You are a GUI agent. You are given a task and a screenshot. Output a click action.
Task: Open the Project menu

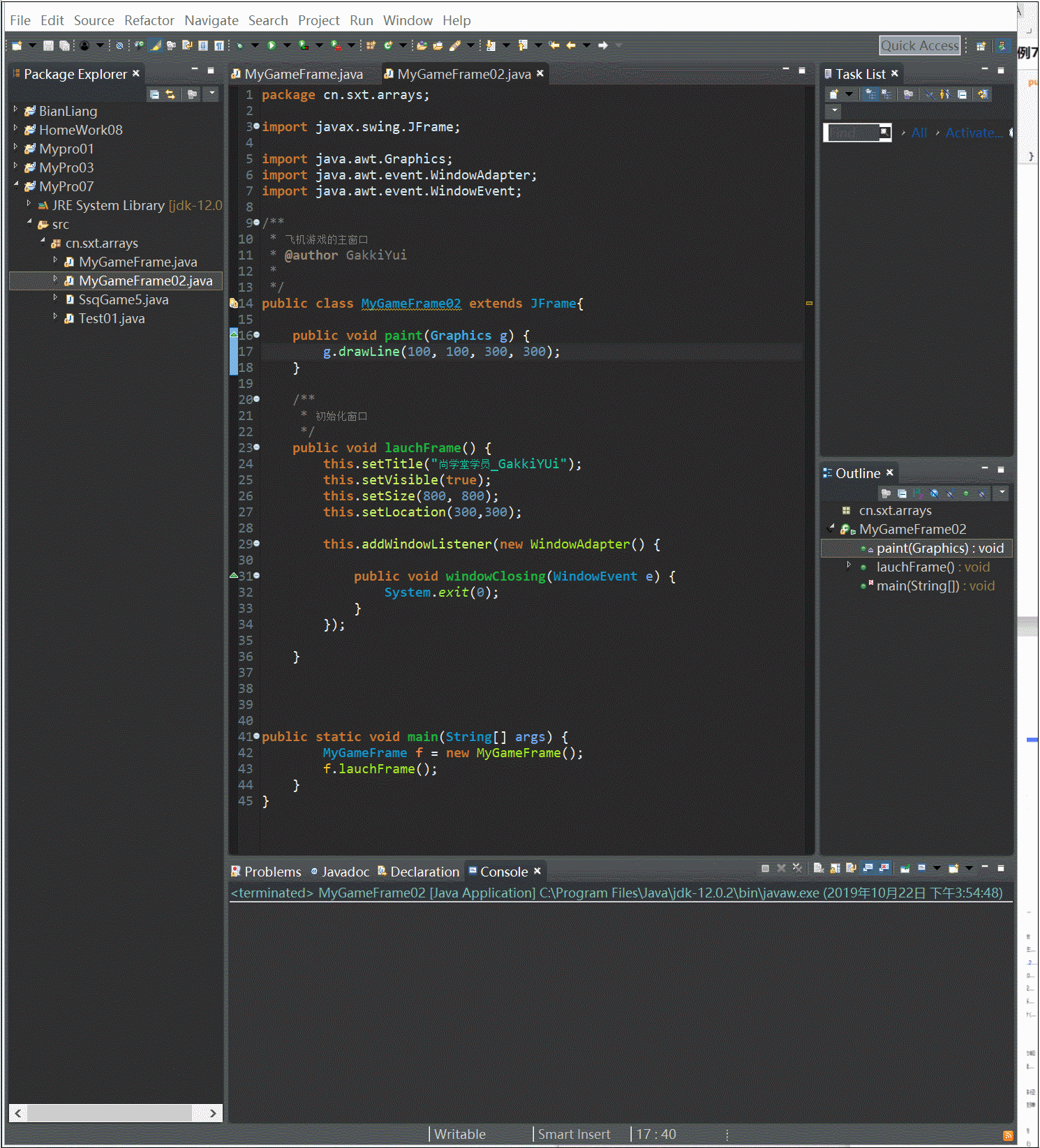(318, 20)
